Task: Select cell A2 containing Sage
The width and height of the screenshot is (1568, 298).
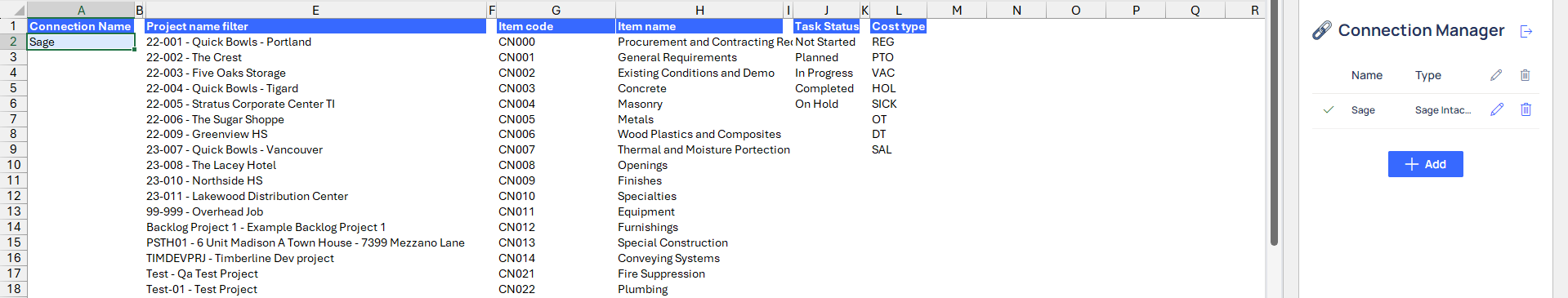Action: (81, 42)
